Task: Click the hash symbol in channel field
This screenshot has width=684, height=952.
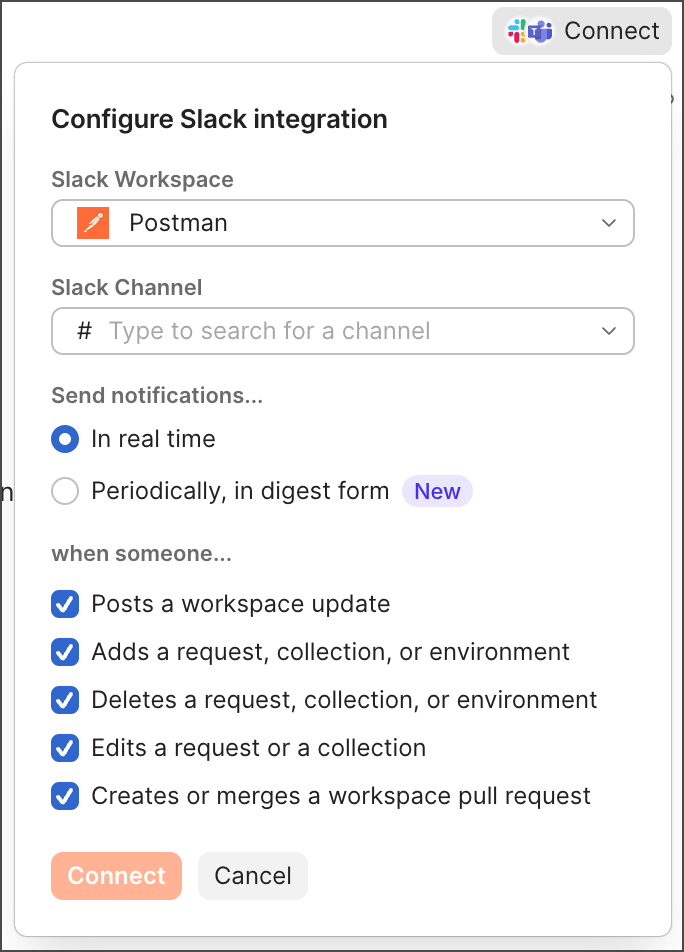Action: click(85, 331)
